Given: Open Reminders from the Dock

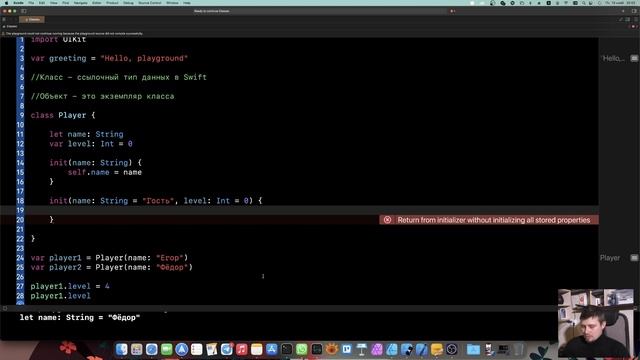Looking at the screenshot, I should (x=196, y=349).
